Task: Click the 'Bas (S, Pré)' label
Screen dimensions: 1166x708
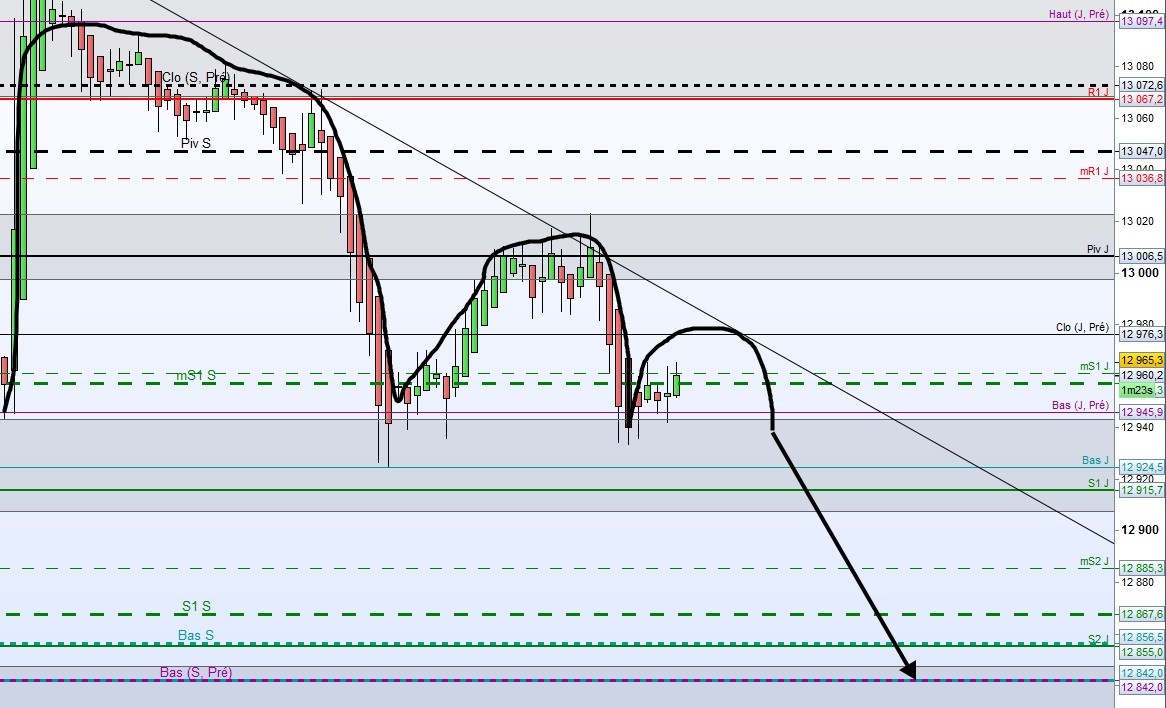Action: (196, 672)
